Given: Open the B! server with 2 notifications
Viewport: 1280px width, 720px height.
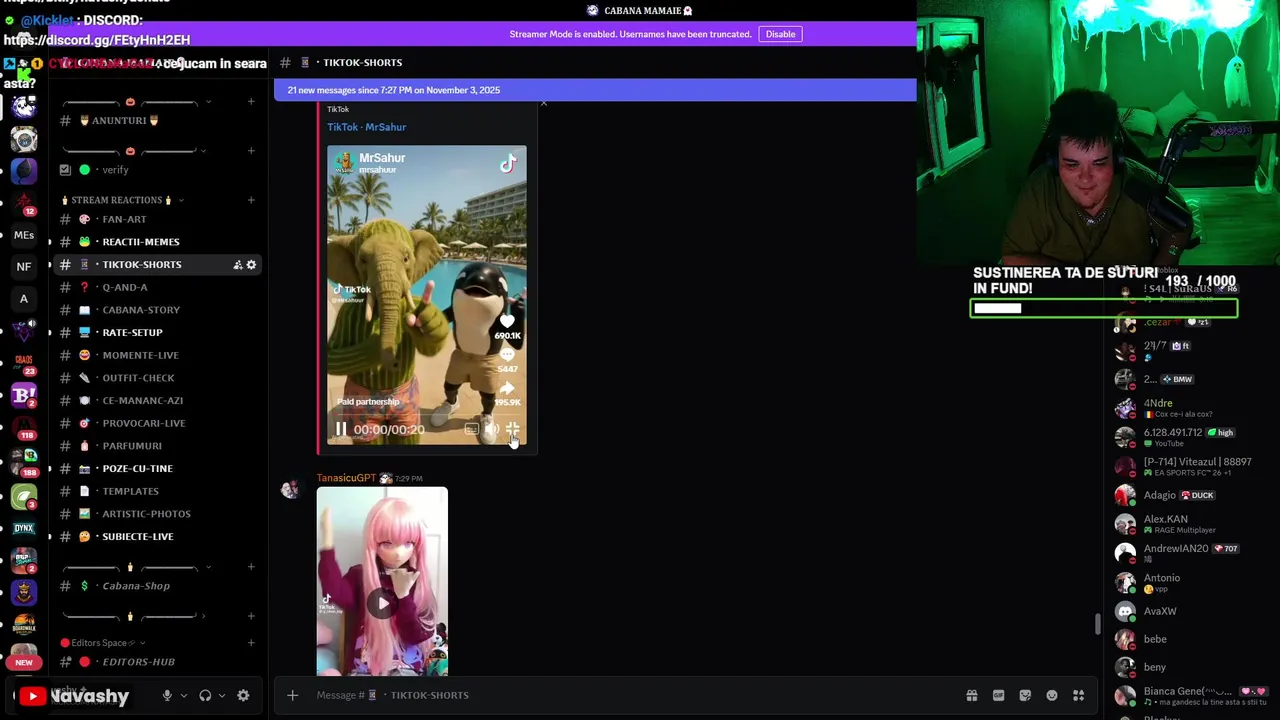Looking at the screenshot, I should 24,395.
